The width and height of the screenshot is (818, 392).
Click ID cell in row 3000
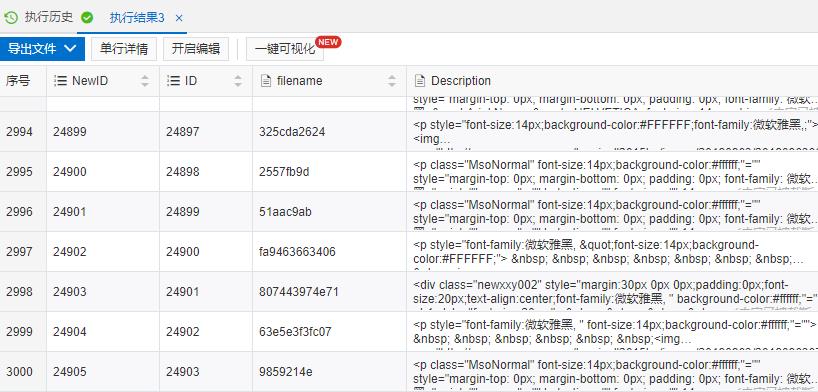pyautogui.click(x=206, y=371)
